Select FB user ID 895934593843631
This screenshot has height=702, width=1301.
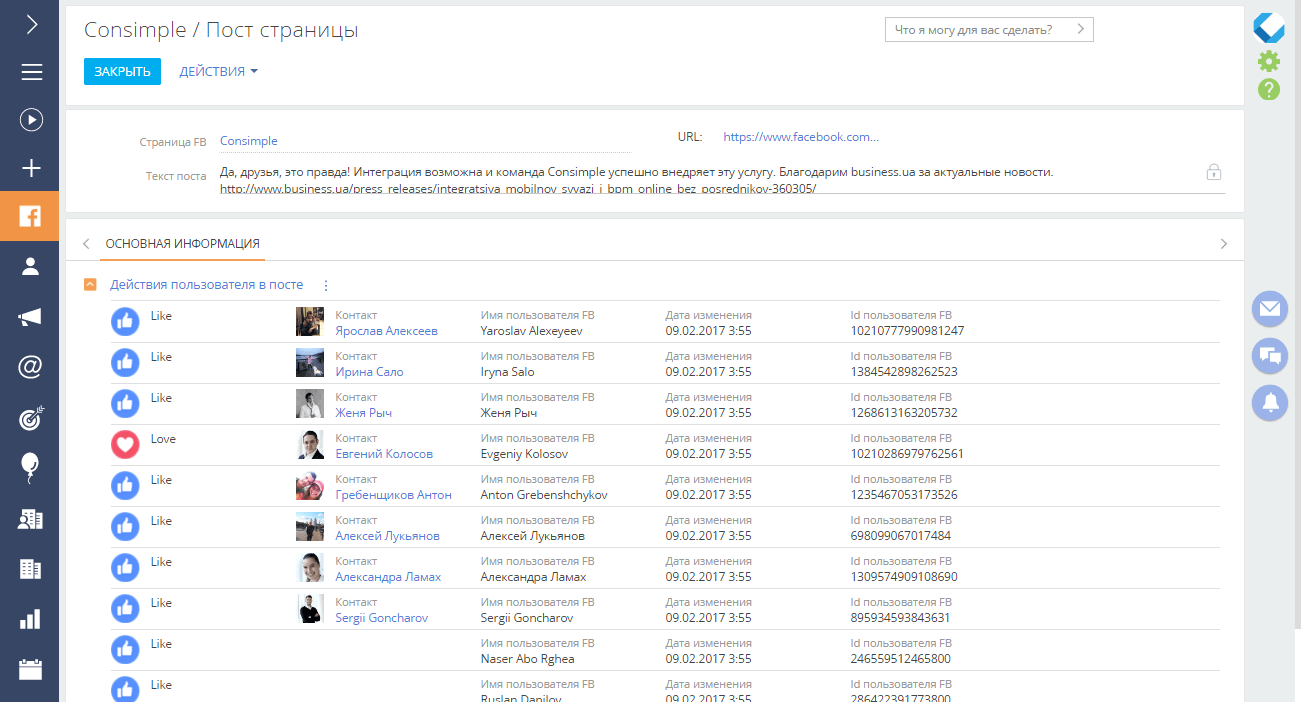pos(900,618)
